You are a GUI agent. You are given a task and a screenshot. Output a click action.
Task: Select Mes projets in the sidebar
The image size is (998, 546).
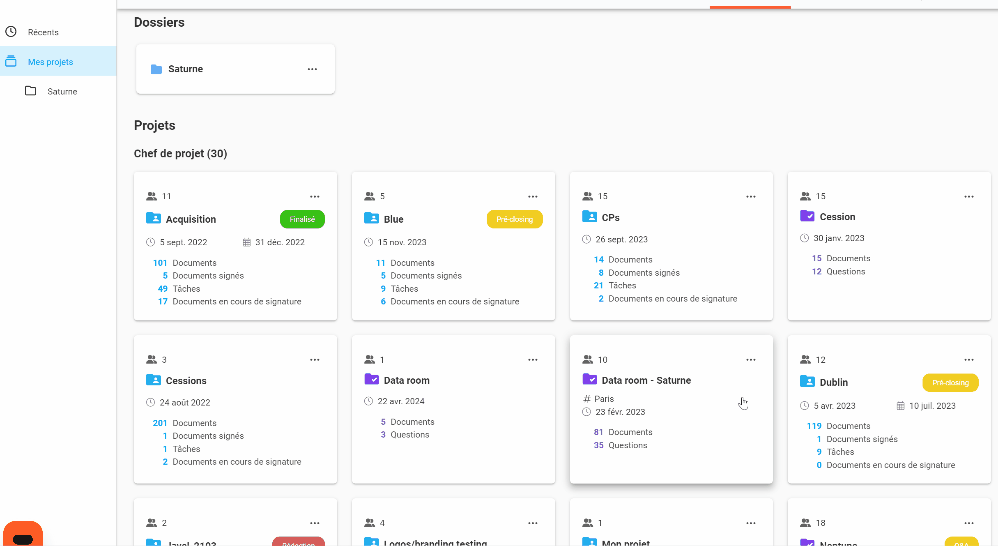[x=50, y=62]
